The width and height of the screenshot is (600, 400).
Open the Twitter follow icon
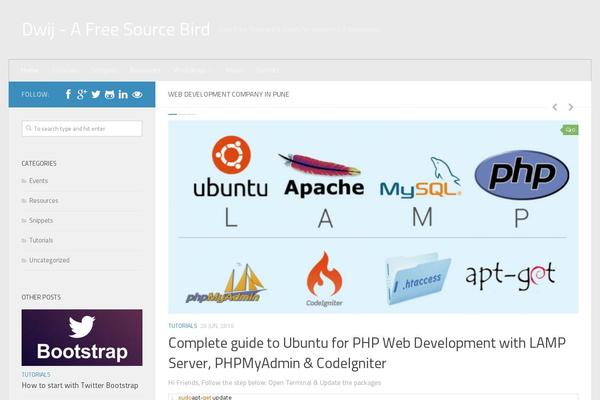tap(96, 94)
